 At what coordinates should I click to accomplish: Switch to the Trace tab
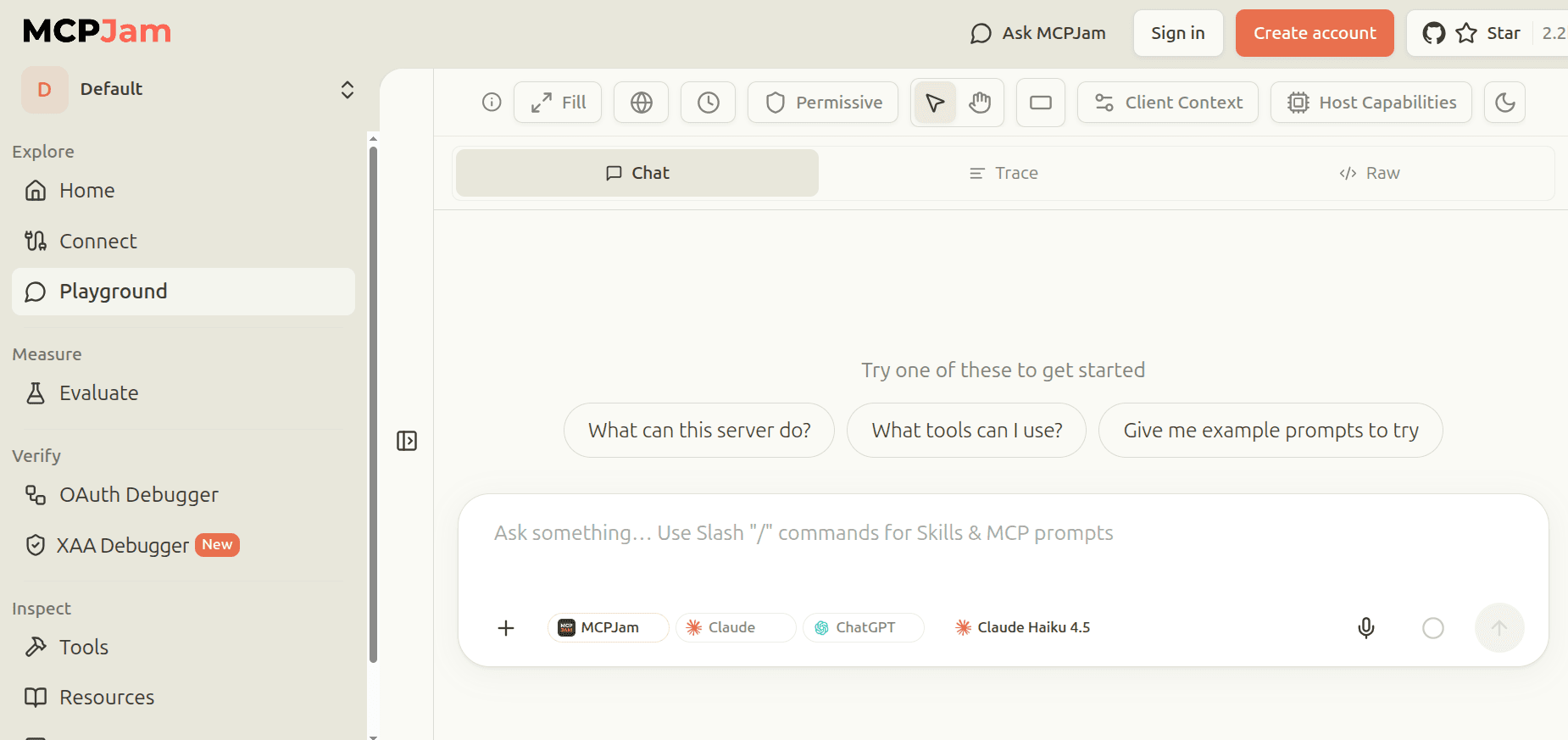[x=1004, y=173]
